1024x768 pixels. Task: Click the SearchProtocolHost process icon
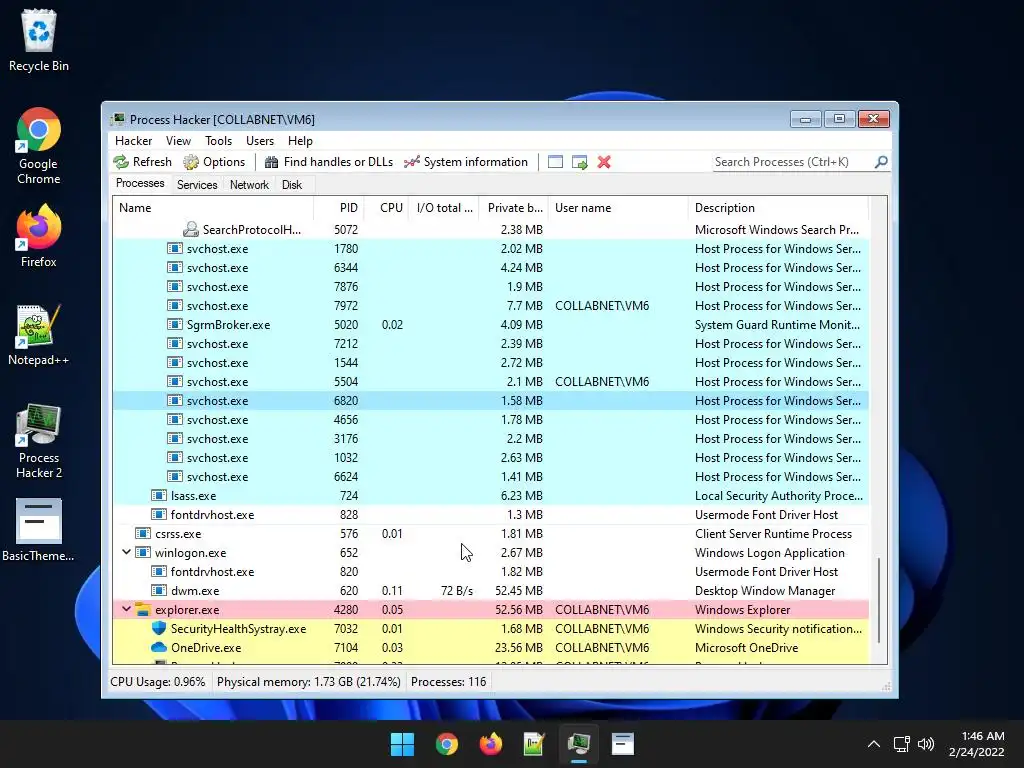pos(191,229)
